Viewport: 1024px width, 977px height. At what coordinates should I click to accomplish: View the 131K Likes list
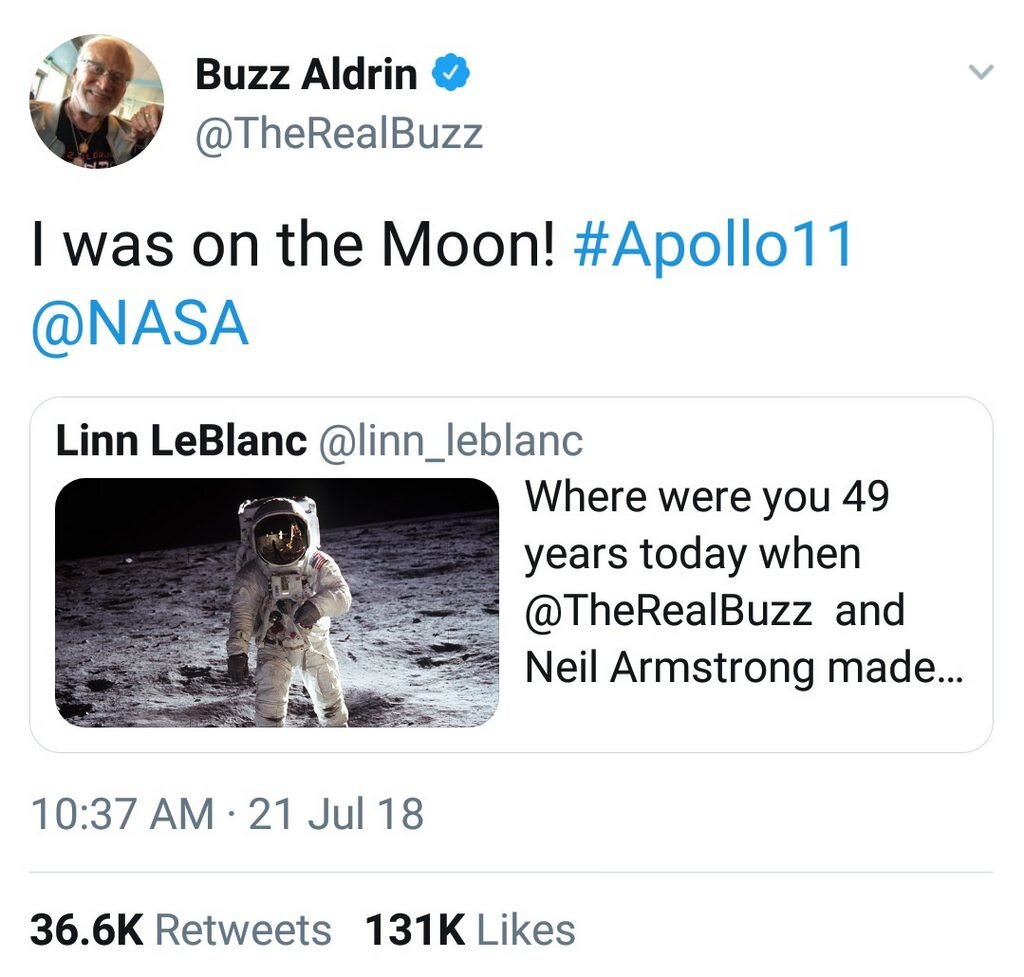470,930
